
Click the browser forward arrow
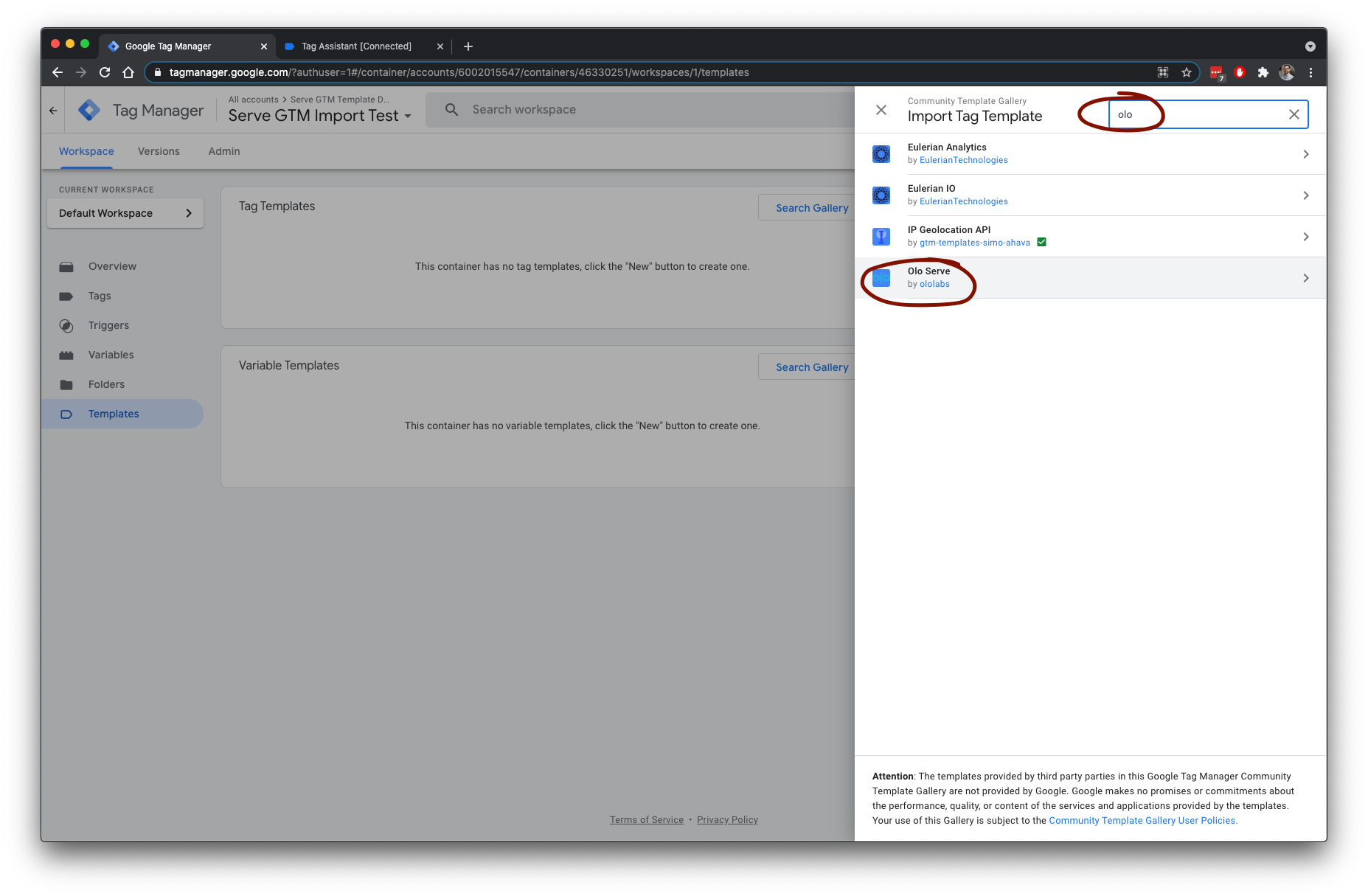click(x=81, y=72)
